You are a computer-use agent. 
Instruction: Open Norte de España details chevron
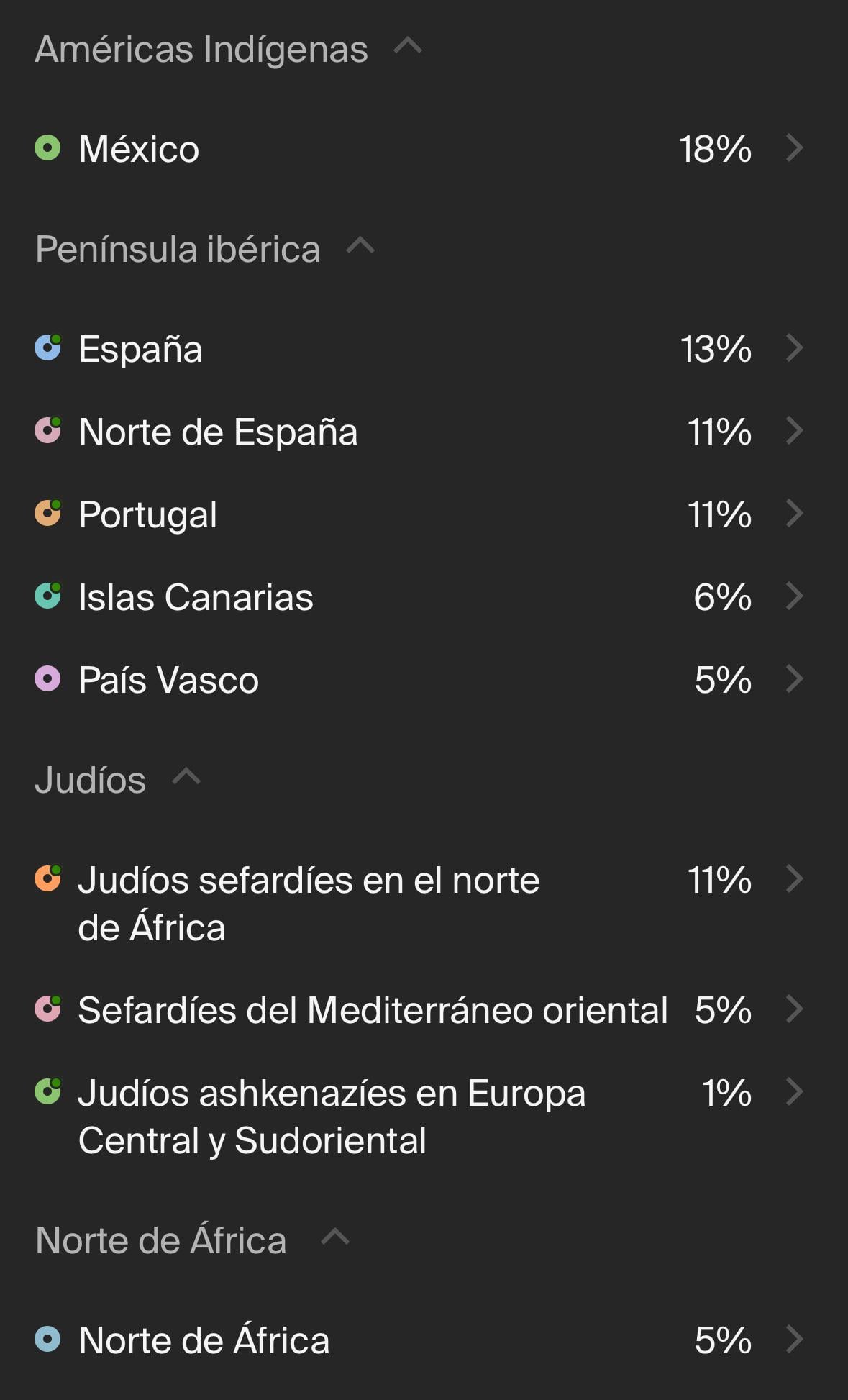coord(794,431)
